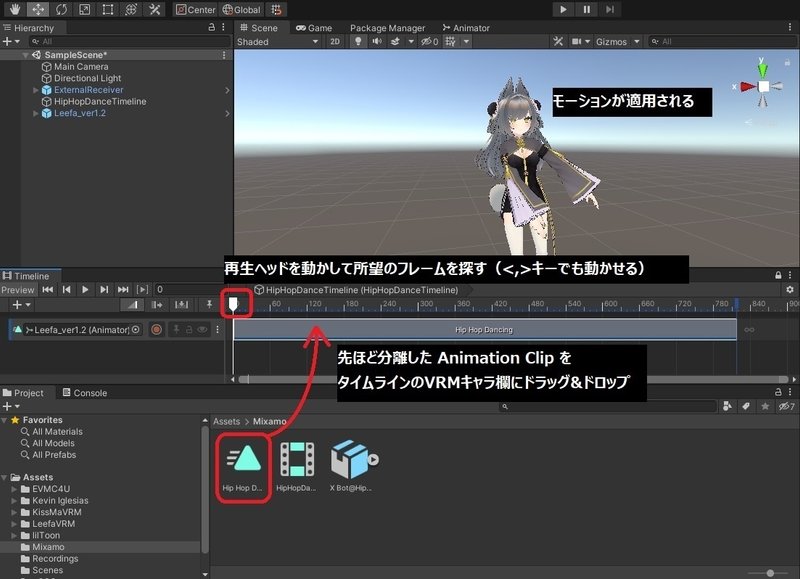800x579 pixels.
Task: Toggle timeline replace edit mode
Action: (181, 305)
